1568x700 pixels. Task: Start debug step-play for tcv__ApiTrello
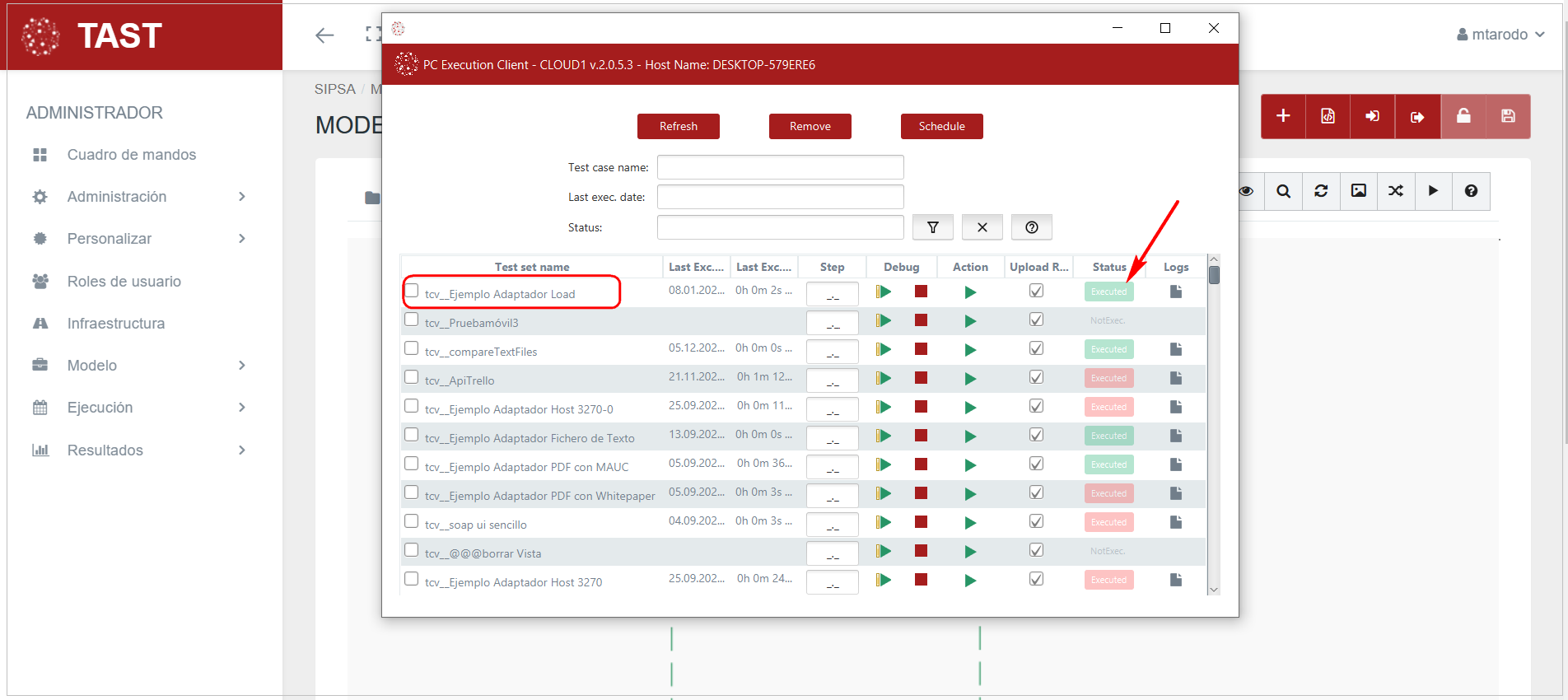pos(884,378)
